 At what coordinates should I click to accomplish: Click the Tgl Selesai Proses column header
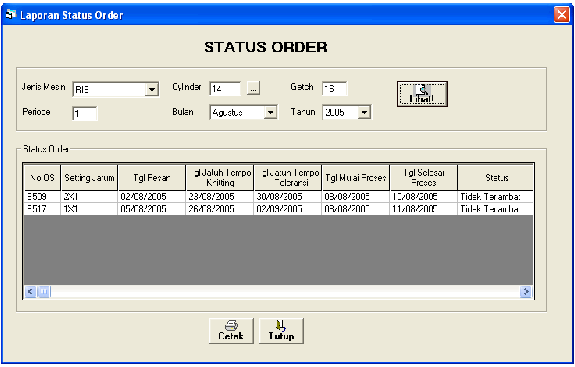424,177
